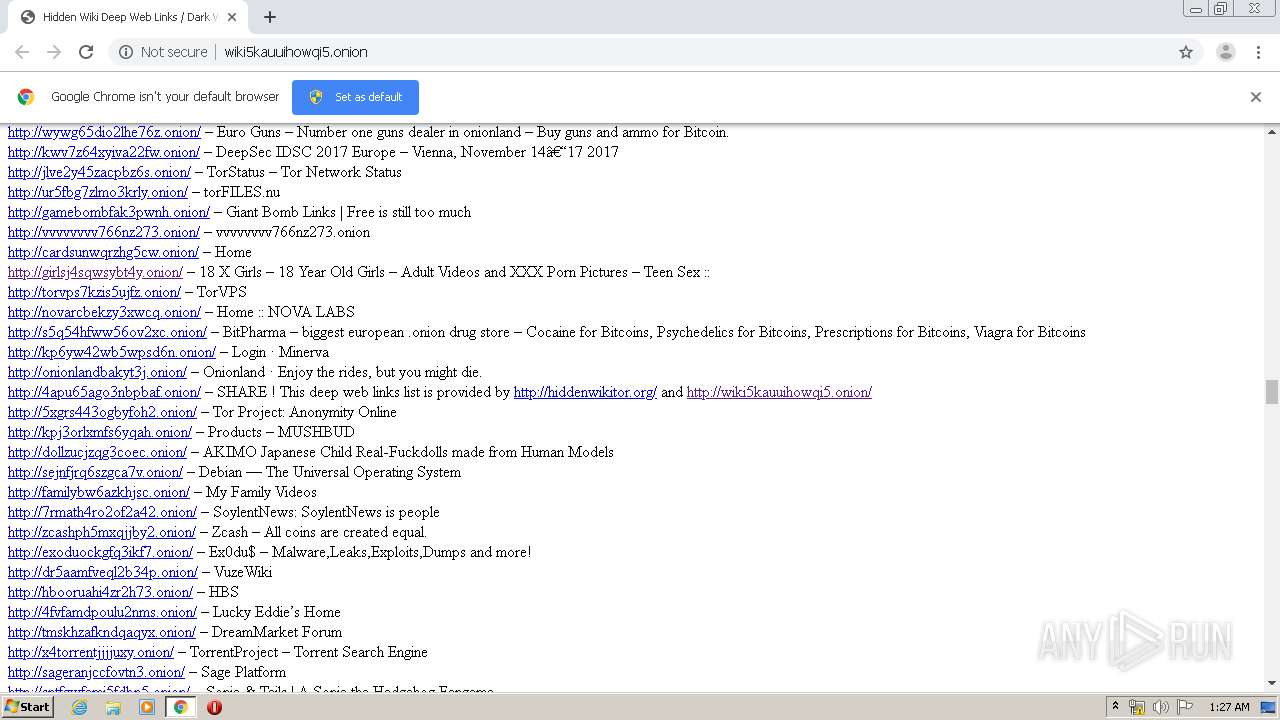The height and width of the screenshot is (720, 1280).
Task: Open the dr5aamfveql2b34p.onion VuzeWiki link
Action: 103,572
